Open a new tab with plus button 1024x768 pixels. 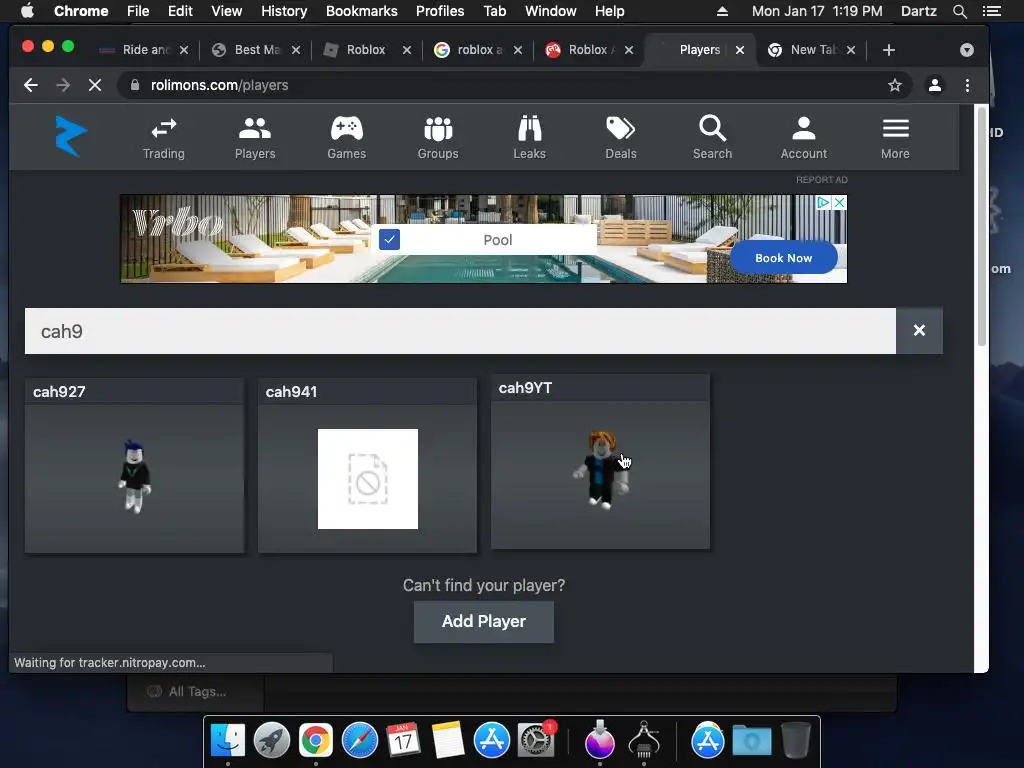[889, 50]
